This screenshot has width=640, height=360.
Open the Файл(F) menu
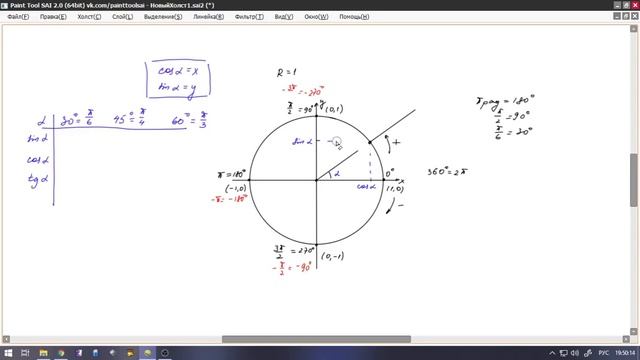(18, 17)
